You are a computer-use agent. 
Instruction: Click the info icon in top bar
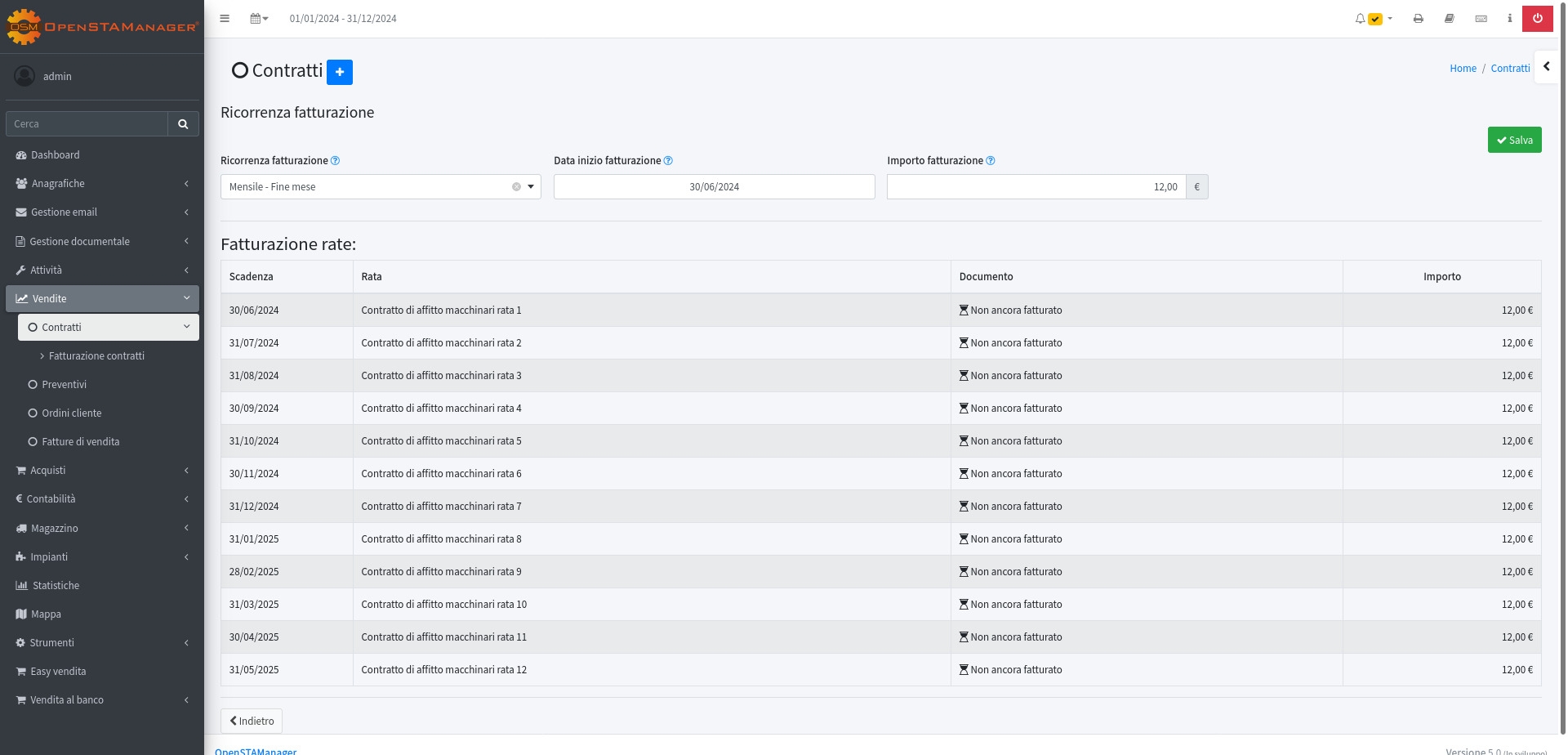point(1509,19)
